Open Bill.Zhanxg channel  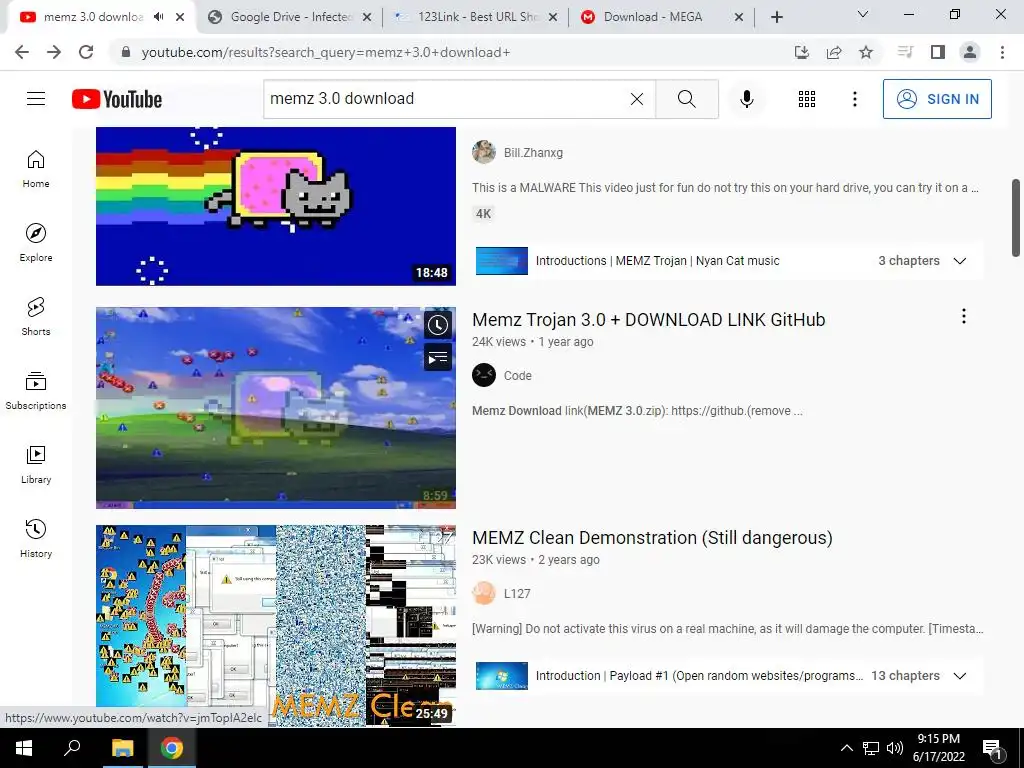(533, 152)
